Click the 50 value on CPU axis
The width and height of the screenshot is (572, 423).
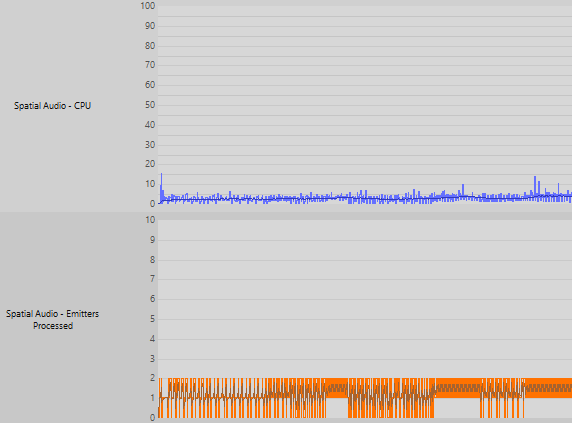(x=150, y=105)
